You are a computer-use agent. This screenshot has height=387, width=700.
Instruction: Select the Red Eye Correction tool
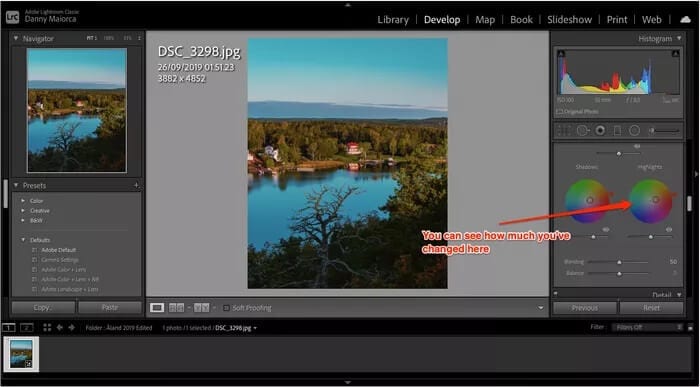[x=600, y=130]
